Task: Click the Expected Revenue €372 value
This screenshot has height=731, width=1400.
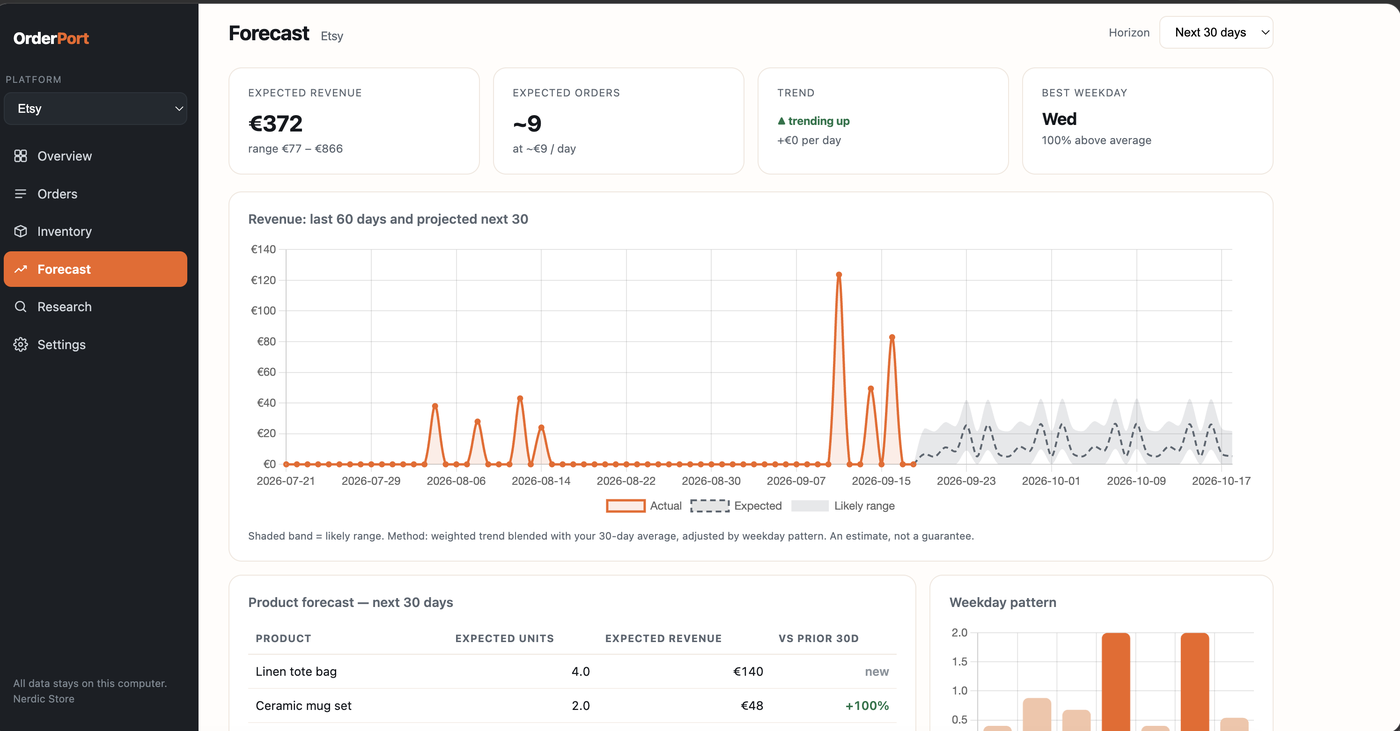Action: tap(275, 124)
